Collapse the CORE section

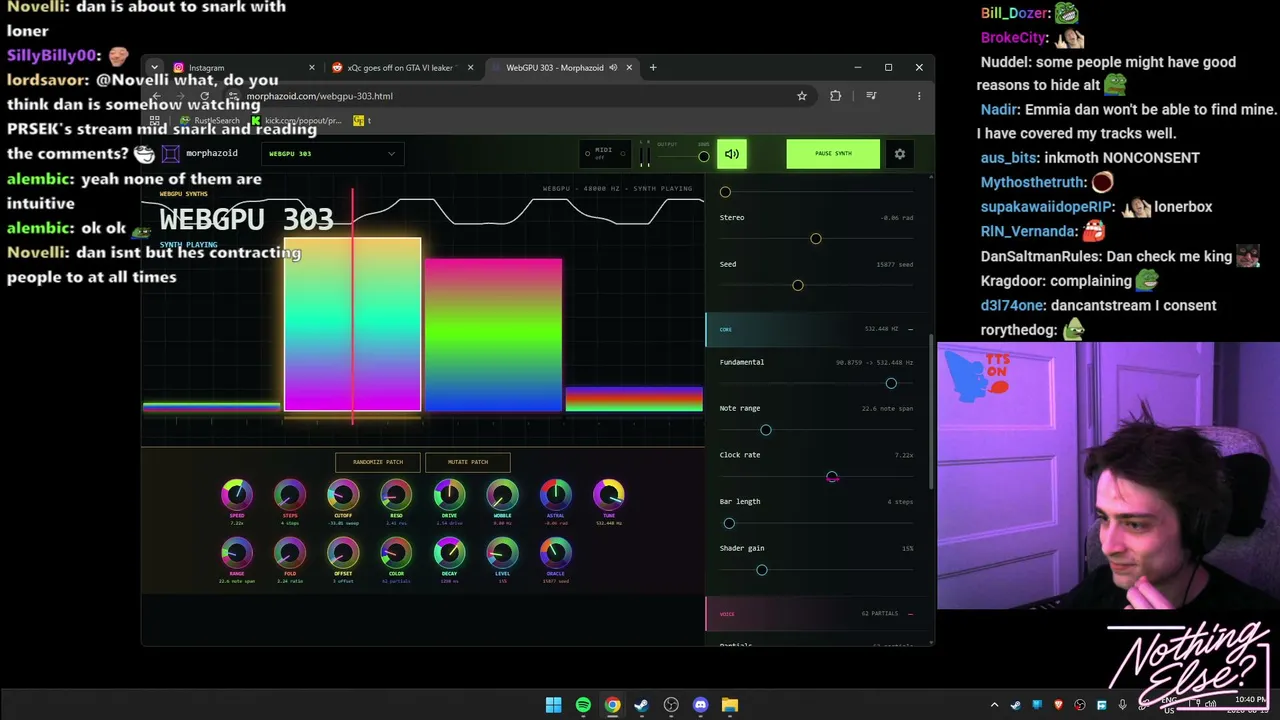coord(909,329)
